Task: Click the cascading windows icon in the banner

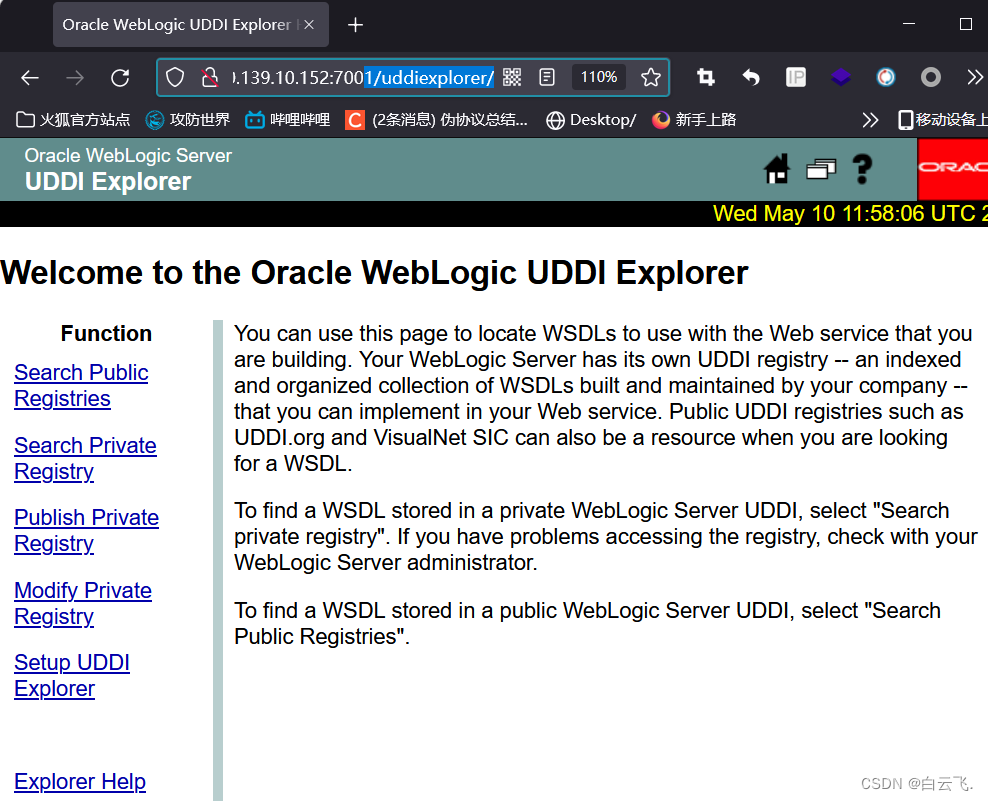Action: coord(820,169)
